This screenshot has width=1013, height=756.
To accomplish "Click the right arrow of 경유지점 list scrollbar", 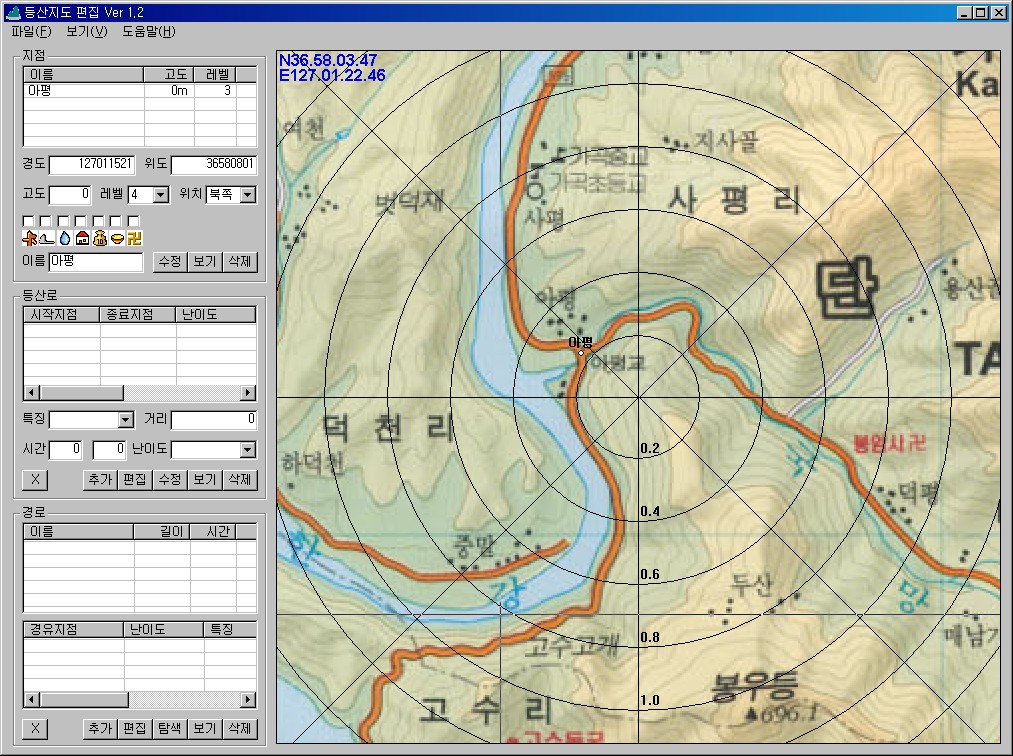I will pyautogui.click(x=248, y=699).
